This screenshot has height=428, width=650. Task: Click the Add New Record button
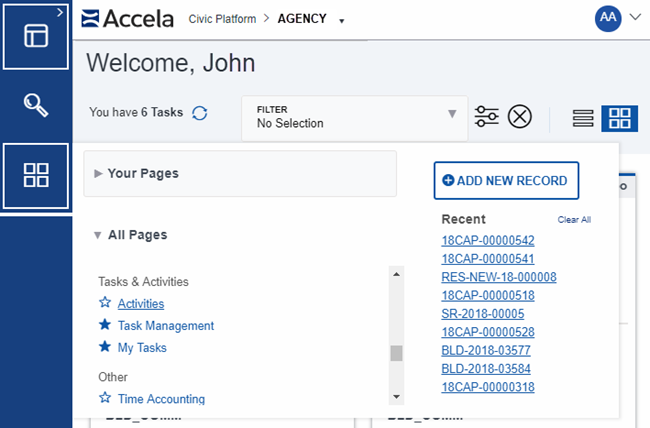506,181
